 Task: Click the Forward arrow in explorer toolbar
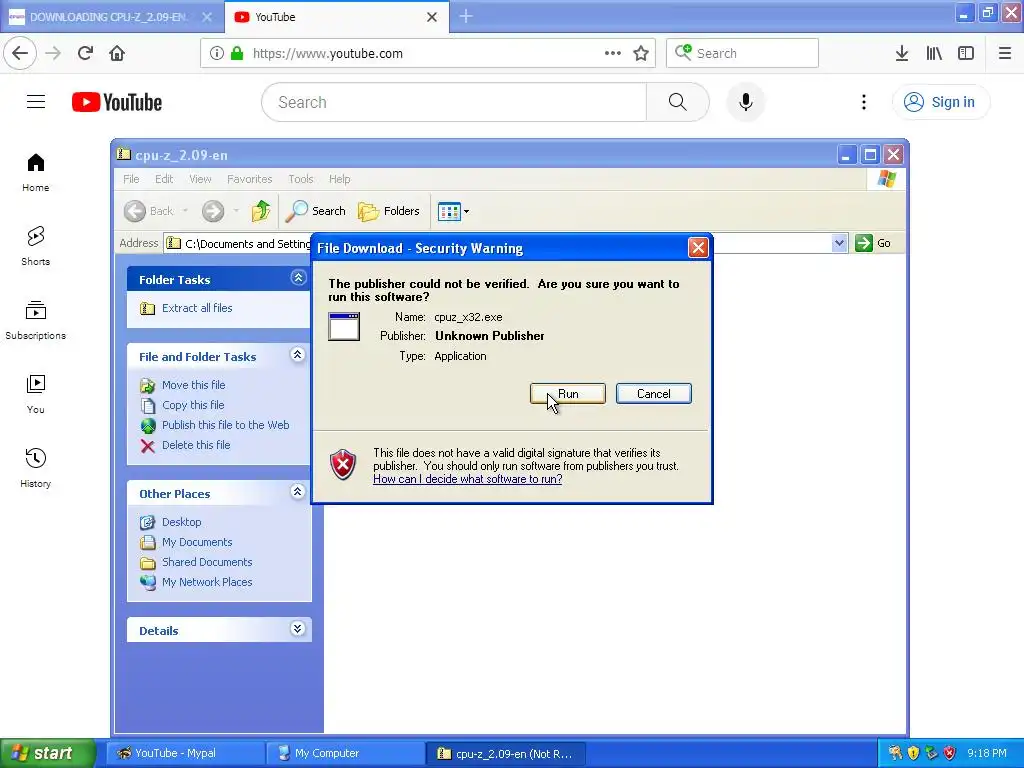pyautogui.click(x=213, y=211)
